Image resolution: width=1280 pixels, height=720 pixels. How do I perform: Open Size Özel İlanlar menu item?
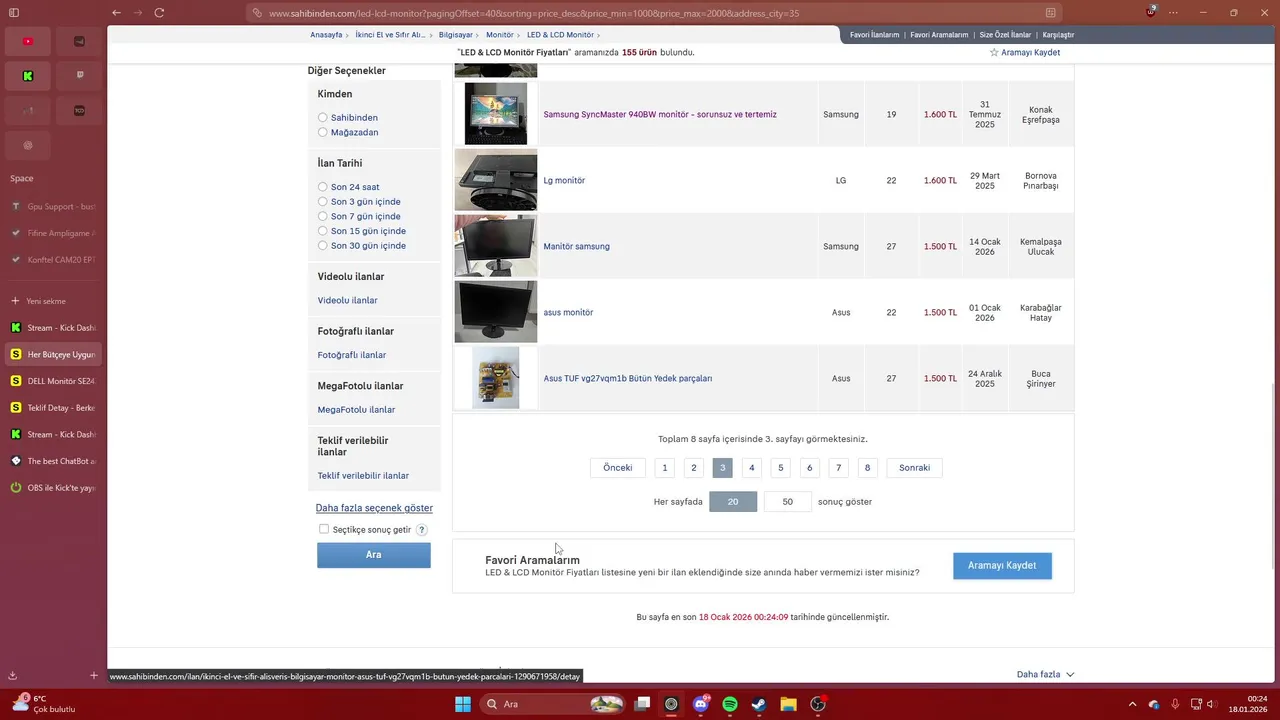point(1005,35)
